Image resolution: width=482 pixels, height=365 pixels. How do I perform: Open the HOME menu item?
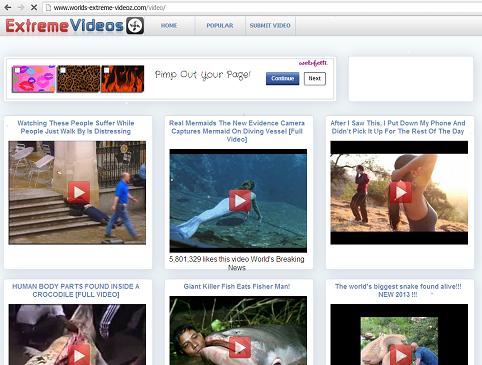pyautogui.click(x=169, y=26)
